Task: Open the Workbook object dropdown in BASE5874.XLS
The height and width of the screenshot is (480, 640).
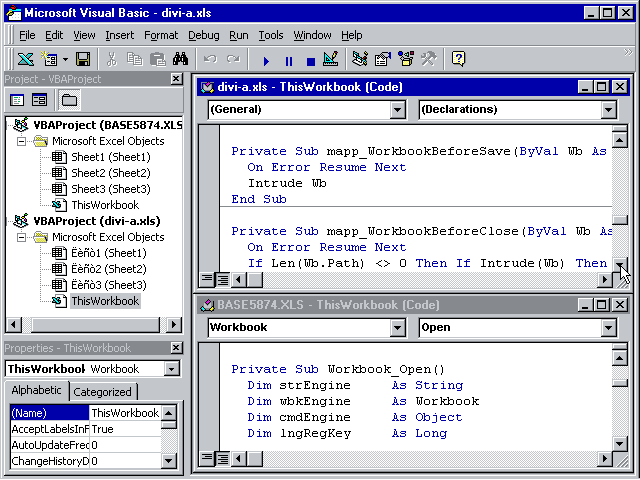Action: coord(397,327)
